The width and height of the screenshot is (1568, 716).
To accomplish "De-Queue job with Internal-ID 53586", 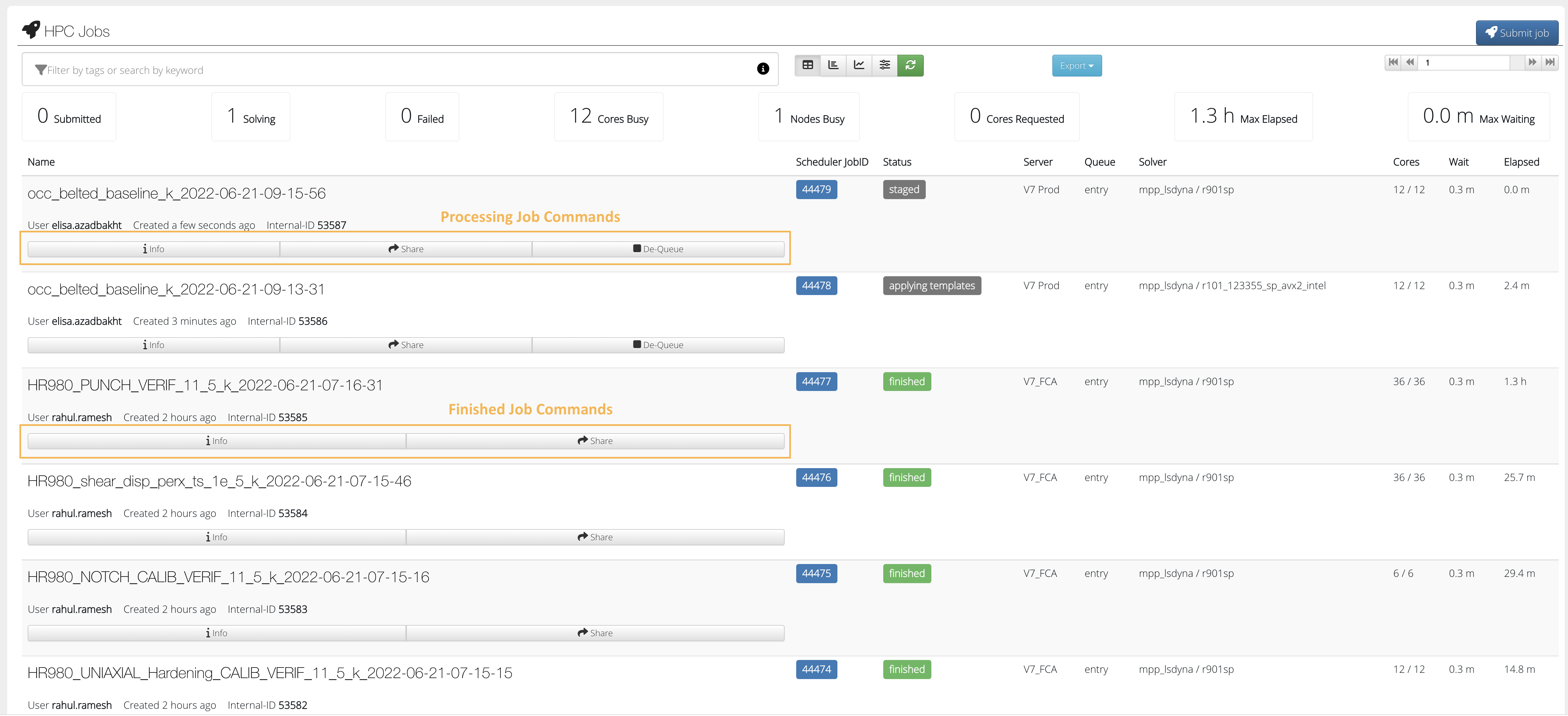I will point(658,345).
